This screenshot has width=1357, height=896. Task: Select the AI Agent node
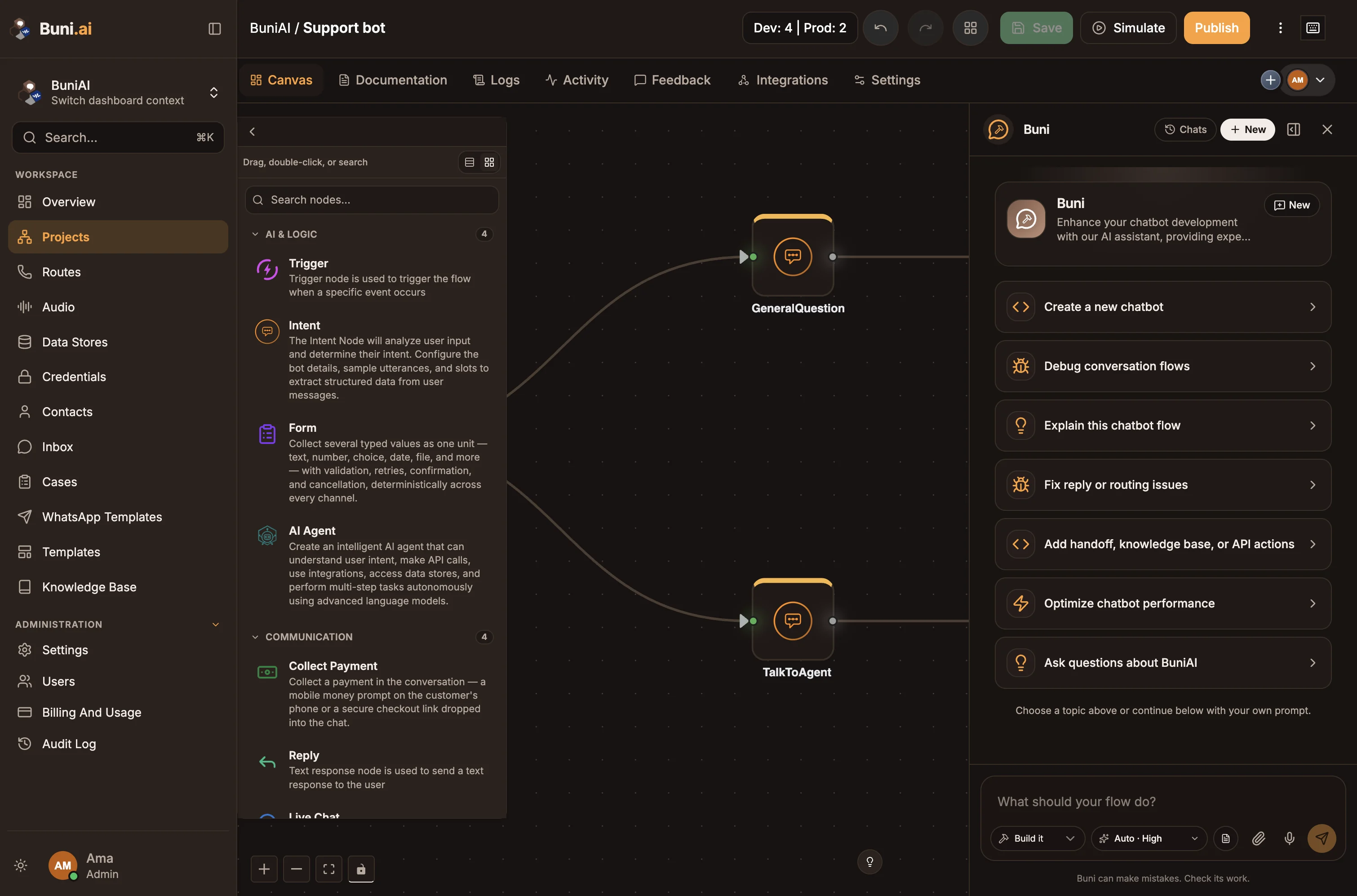click(372, 566)
